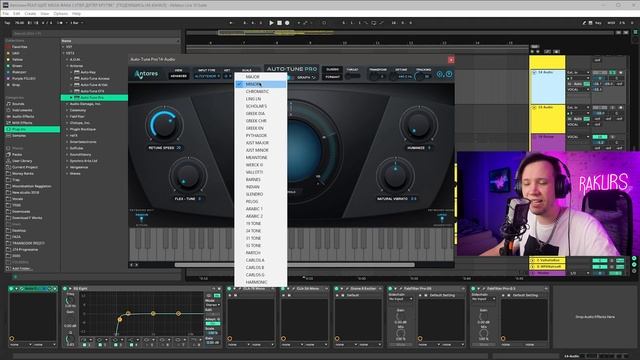This screenshot has width=640, height=360.
Task: Click the Tap tempo button
Action: coord(7,23)
